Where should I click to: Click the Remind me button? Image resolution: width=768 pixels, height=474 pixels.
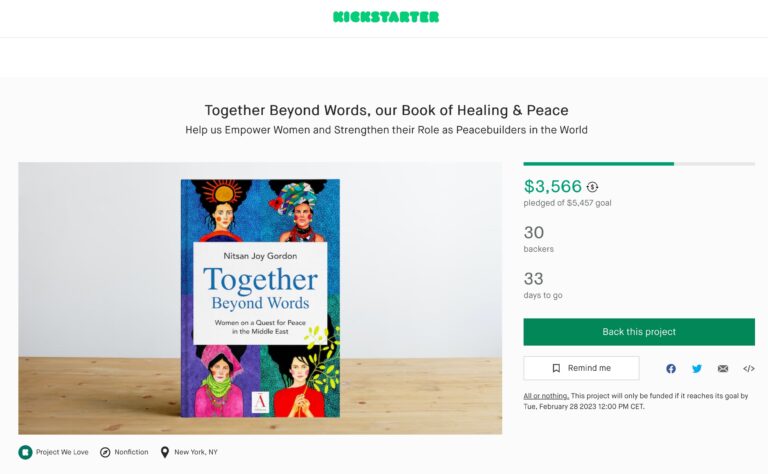click(581, 368)
